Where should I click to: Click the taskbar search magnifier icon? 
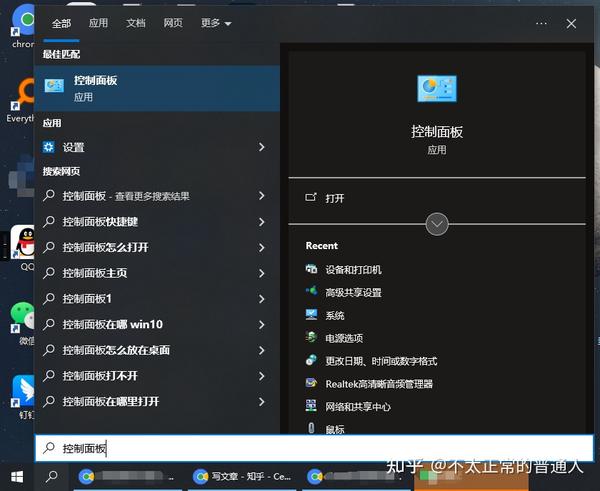(x=51, y=476)
